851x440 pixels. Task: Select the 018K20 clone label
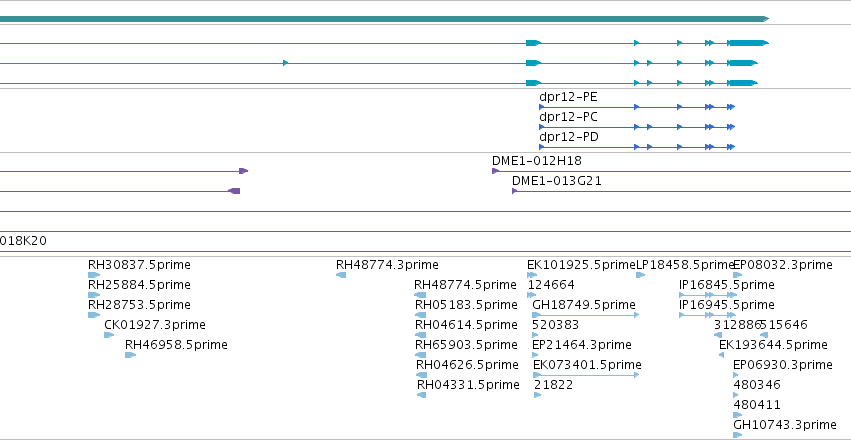tap(23, 241)
